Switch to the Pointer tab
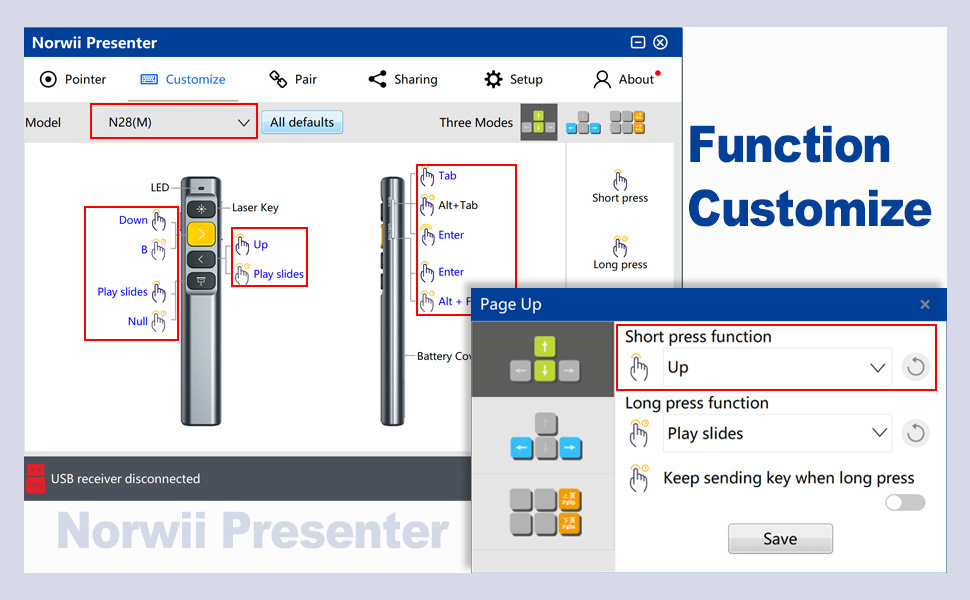The height and width of the screenshot is (600, 970). click(x=73, y=79)
